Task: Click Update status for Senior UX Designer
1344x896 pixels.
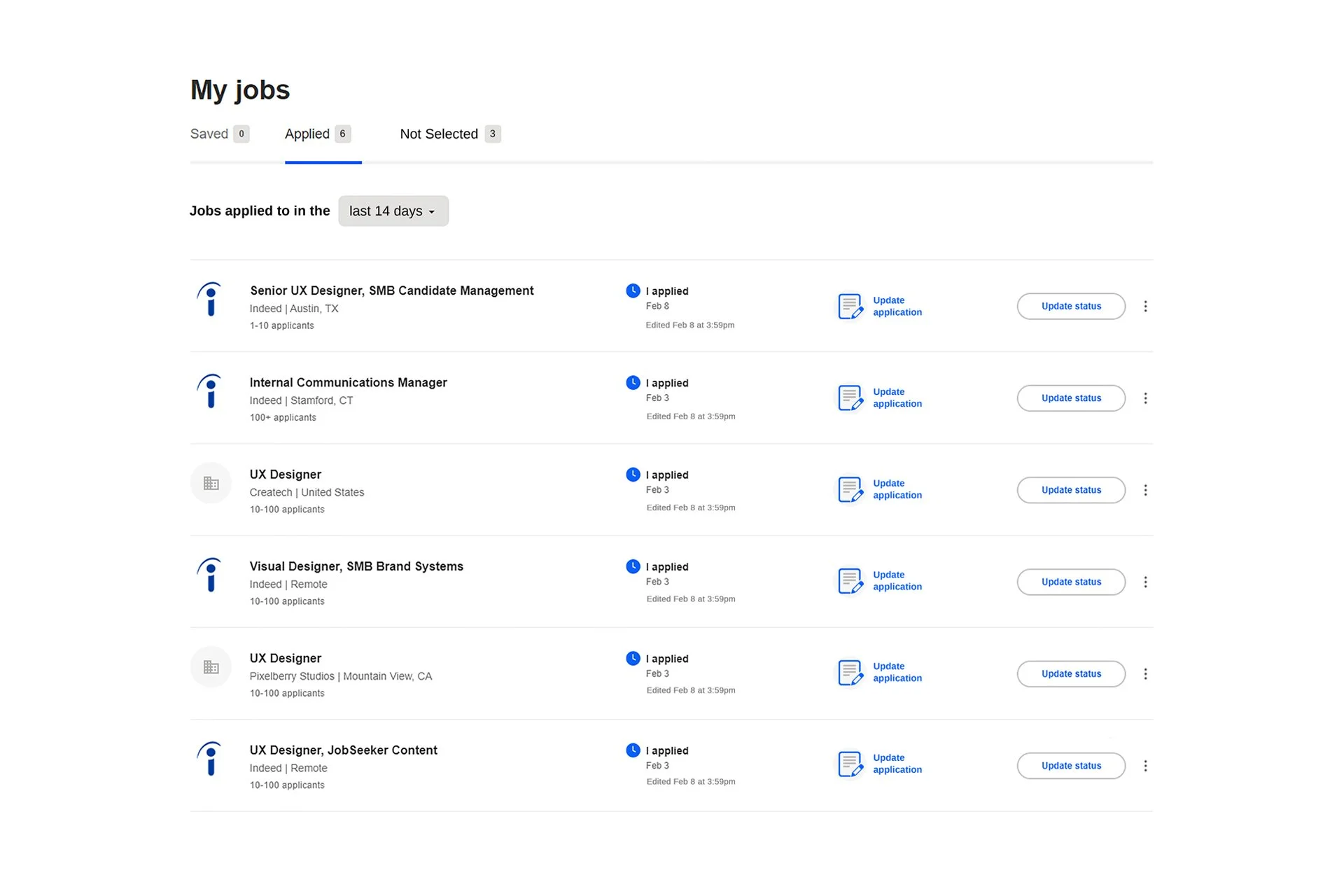Action: [x=1070, y=306]
